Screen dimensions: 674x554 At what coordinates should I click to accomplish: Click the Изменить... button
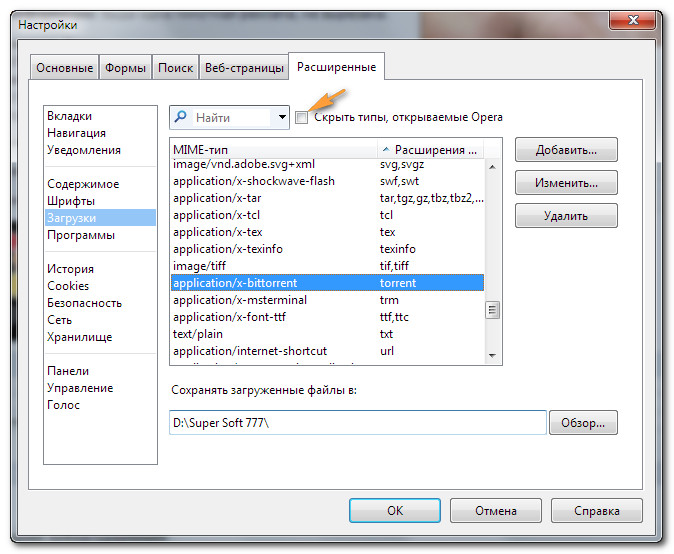click(566, 183)
